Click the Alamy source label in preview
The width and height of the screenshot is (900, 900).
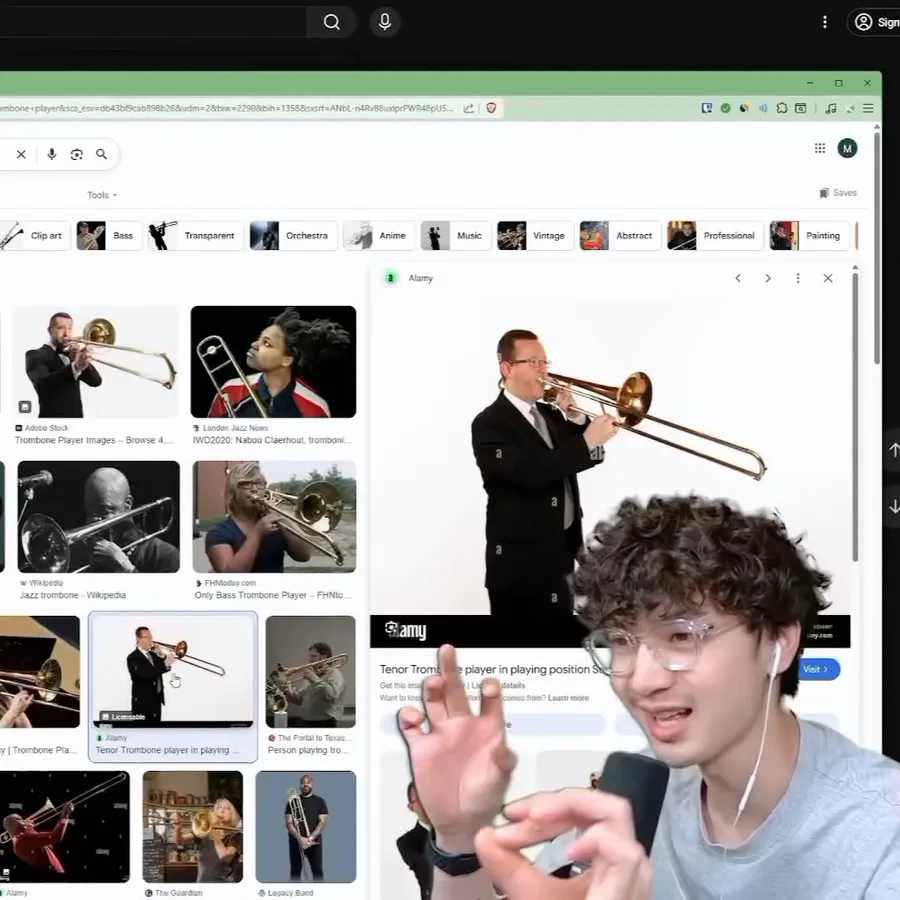click(421, 278)
